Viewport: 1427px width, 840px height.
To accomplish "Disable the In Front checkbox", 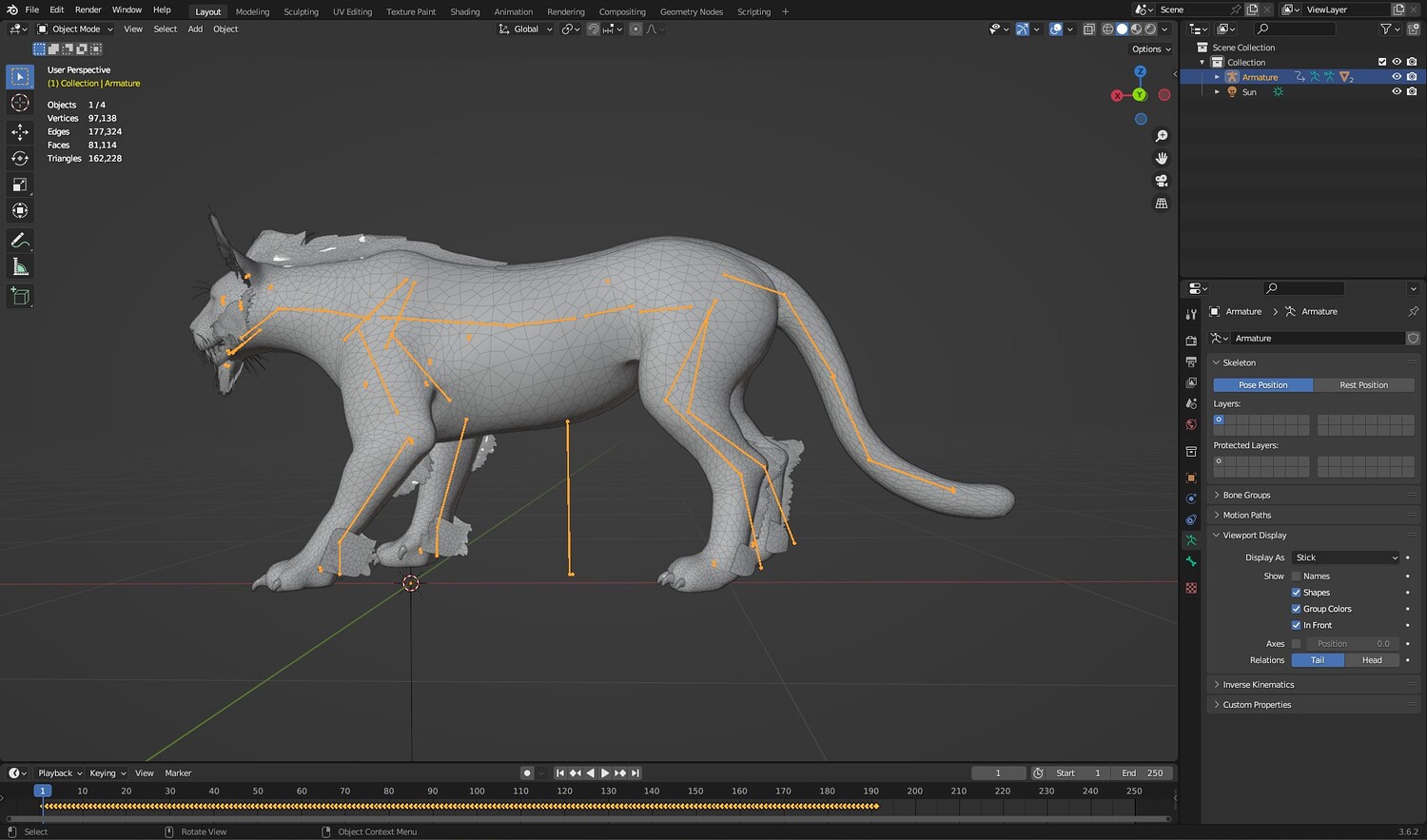I will pyautogui.click(x=1296, y=625).
